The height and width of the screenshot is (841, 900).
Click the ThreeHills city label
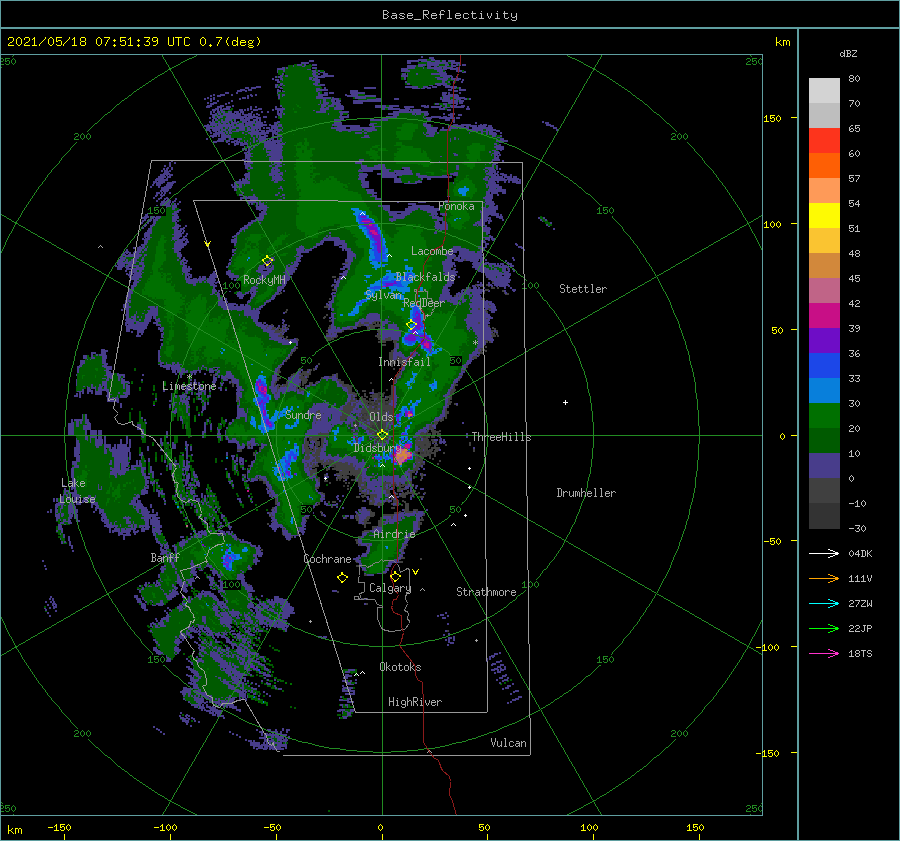(501, 437)
